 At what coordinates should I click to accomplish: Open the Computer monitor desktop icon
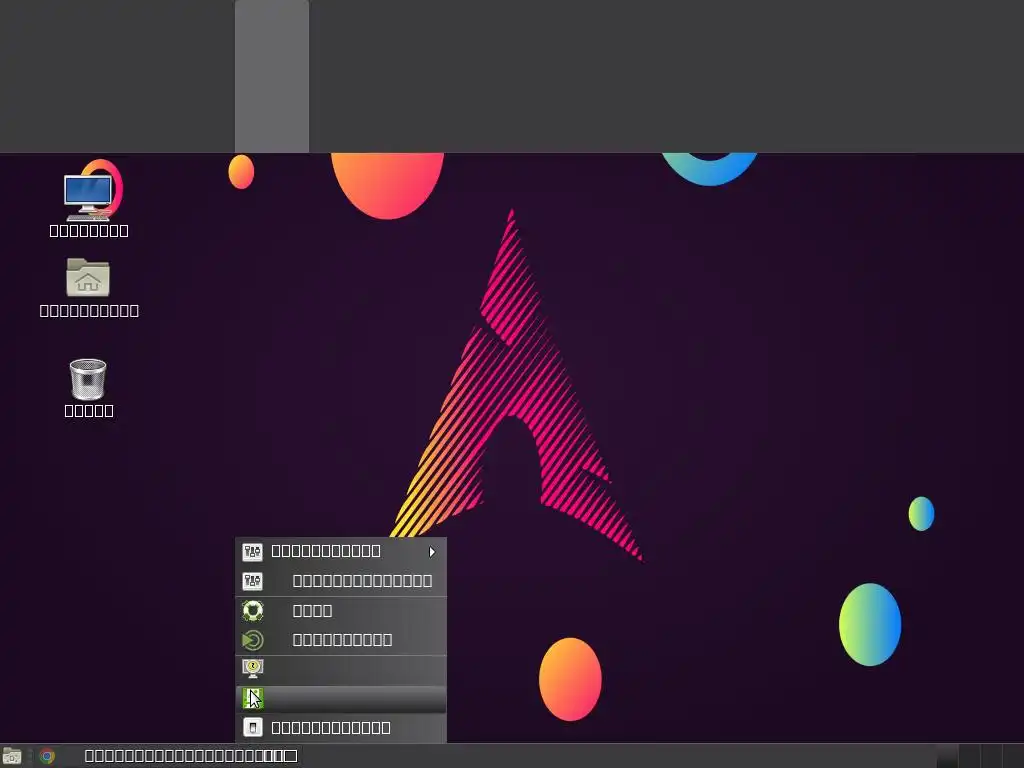[88, 197]
